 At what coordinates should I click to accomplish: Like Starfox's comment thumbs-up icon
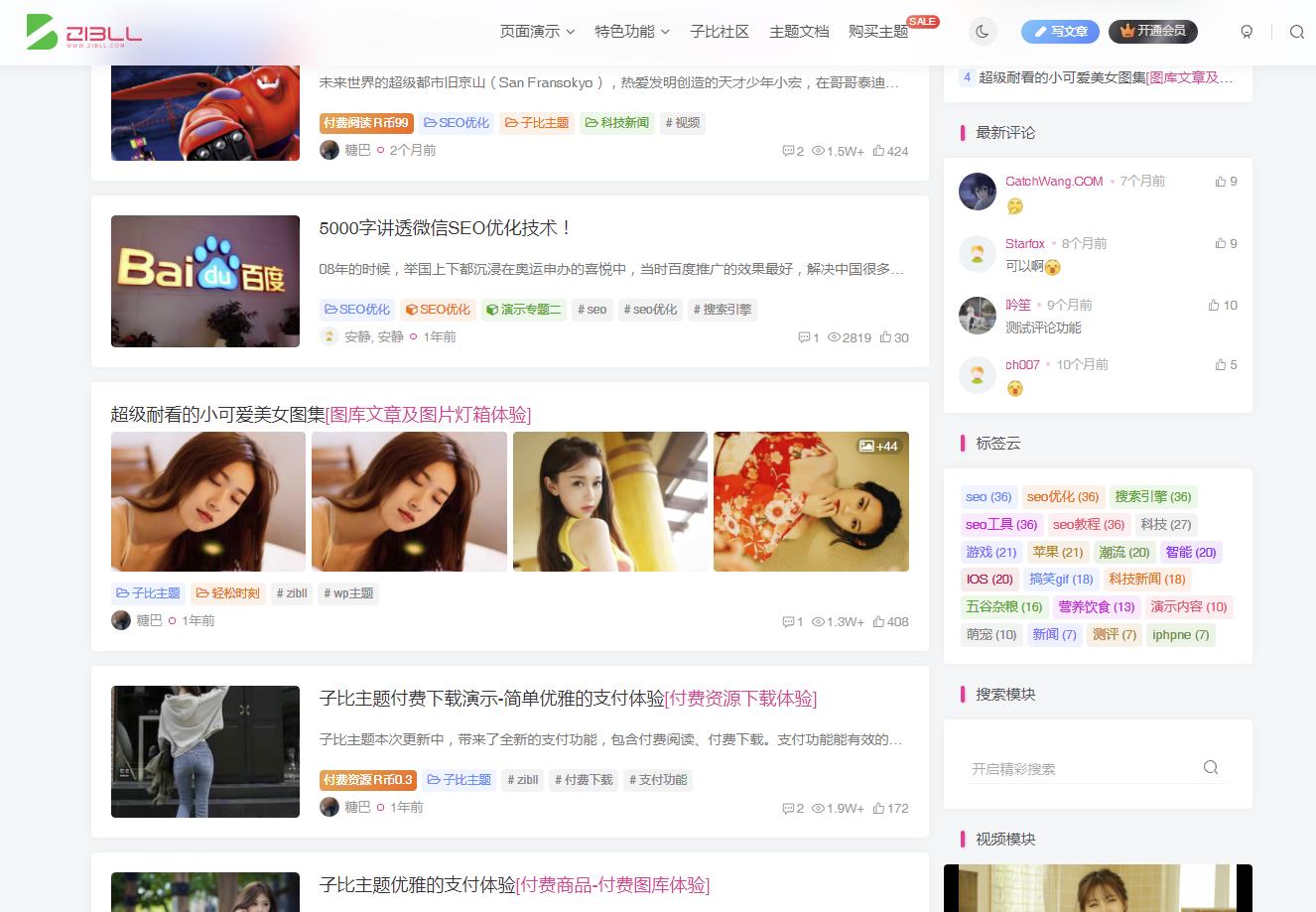1221,243
